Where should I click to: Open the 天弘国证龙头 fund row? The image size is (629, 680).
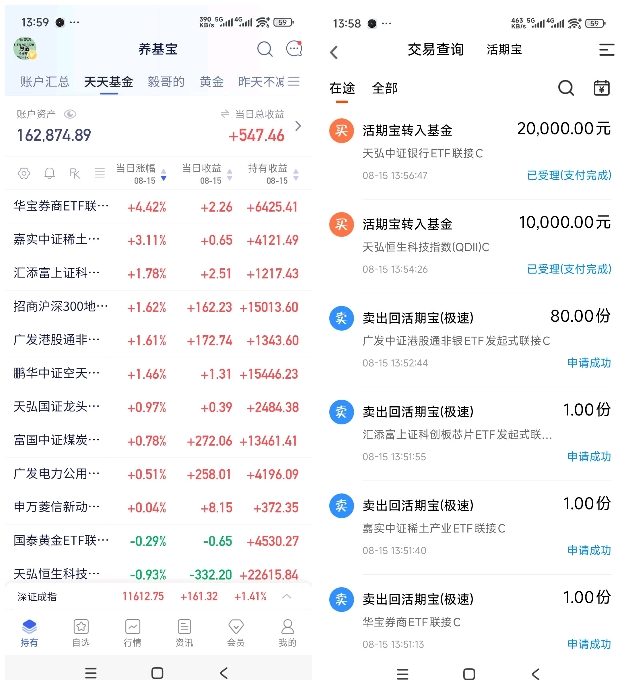point(158,407)
